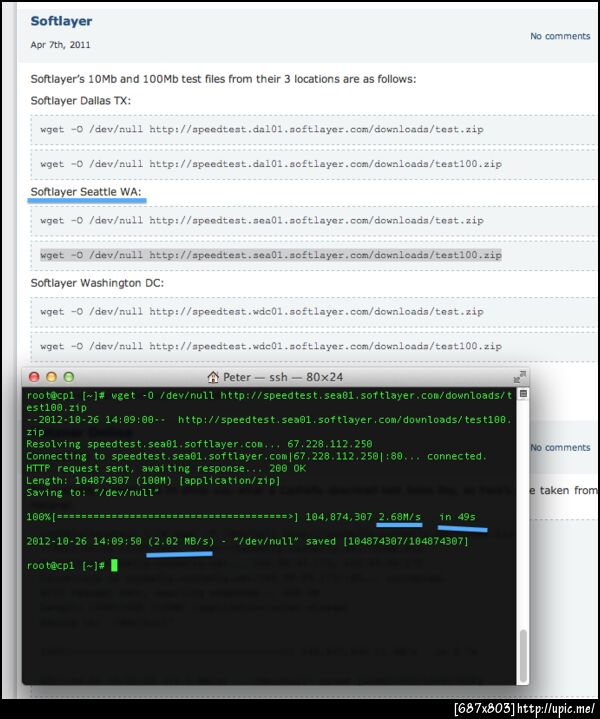Click the Washington wdc01 test.zip wget command
The width and height of the screenshot is (600, 719).
pos(262,311)
